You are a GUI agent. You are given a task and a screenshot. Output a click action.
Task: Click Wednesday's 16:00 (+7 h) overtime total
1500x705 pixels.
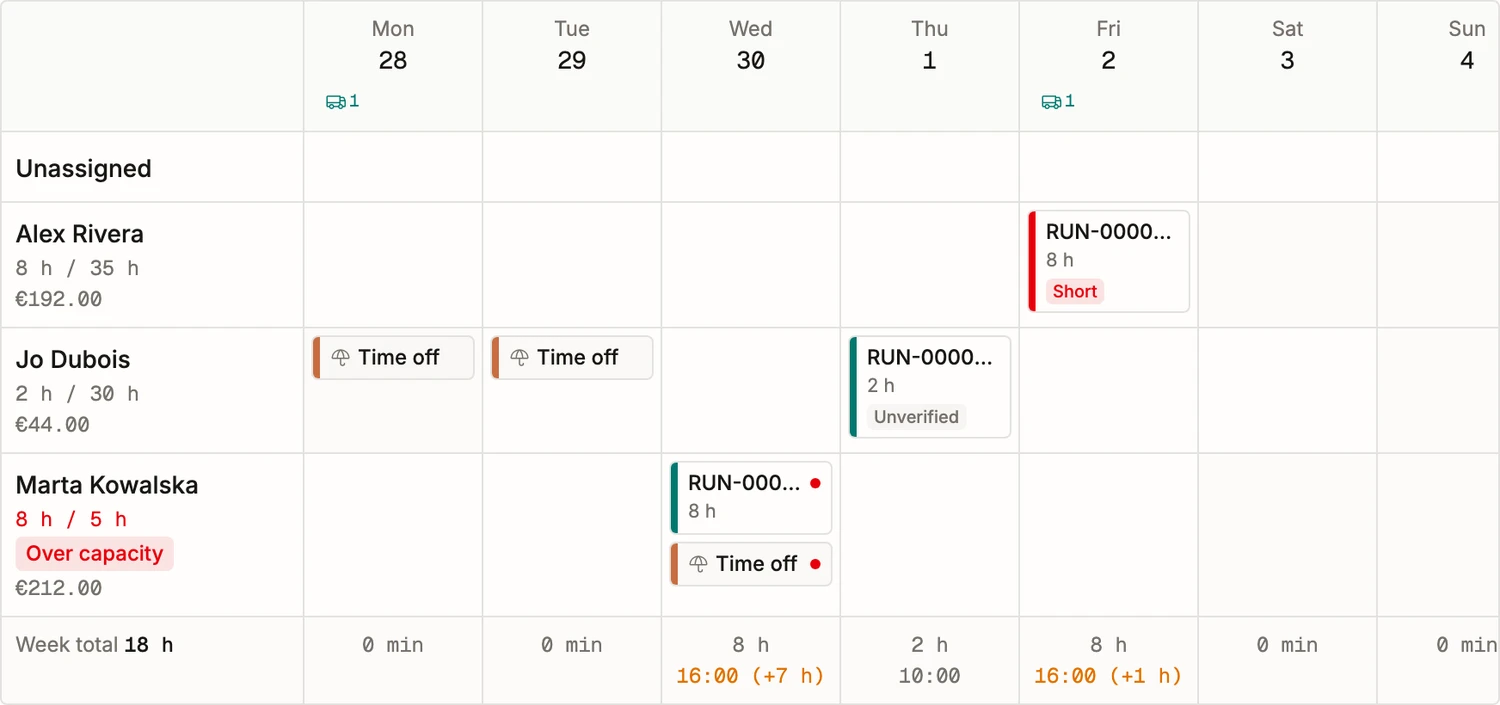pos(751,676)
